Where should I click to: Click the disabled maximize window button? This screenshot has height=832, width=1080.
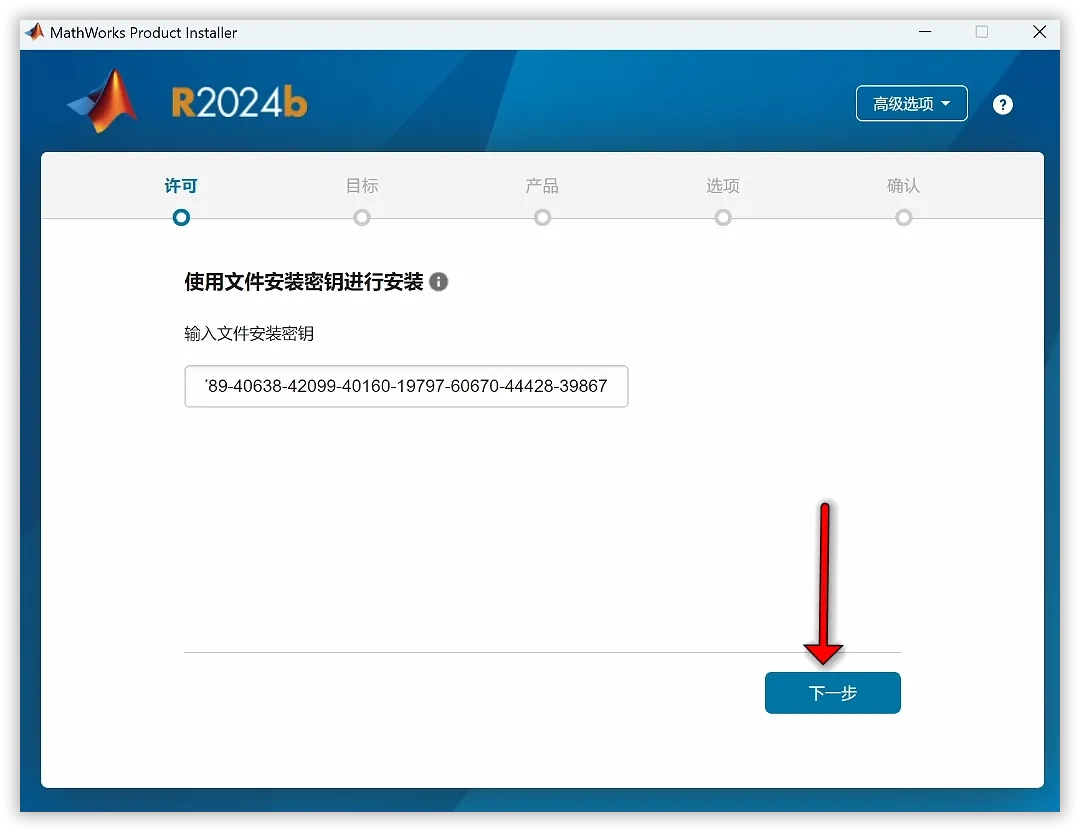982,32
